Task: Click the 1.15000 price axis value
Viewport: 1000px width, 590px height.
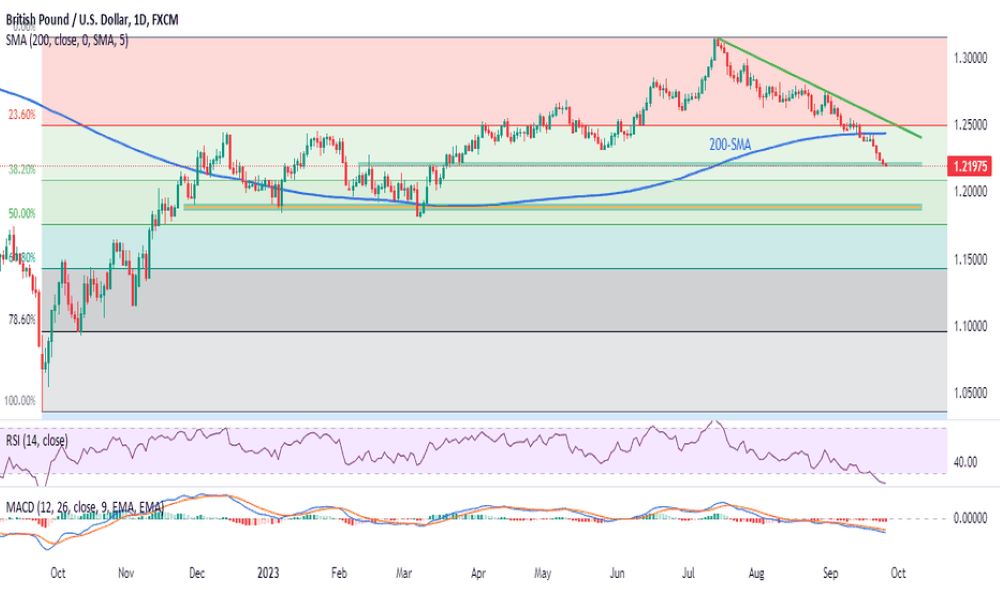Action: pos(971,260)
